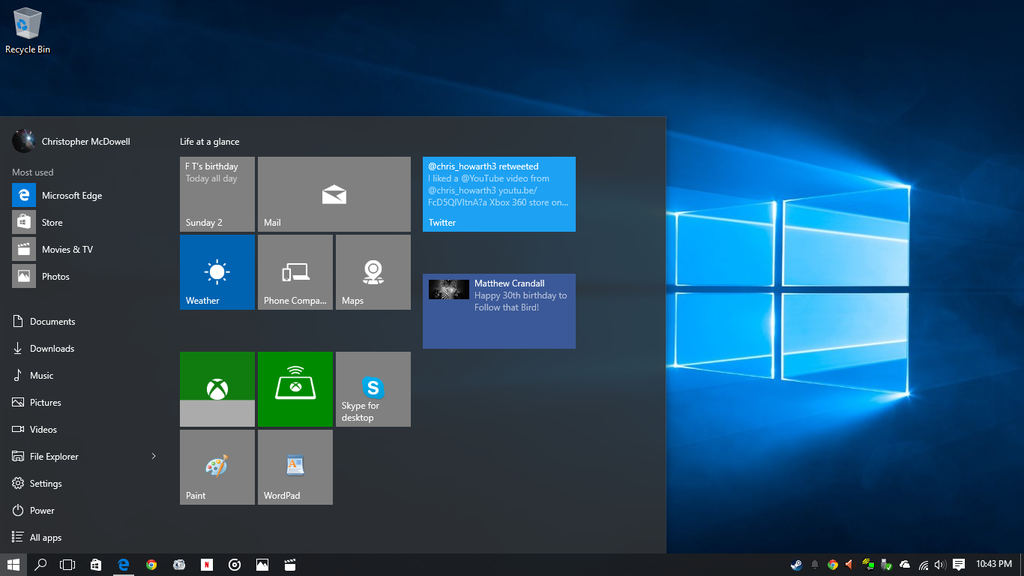Select Settings in the Start menu

pyautogui.click(x=45, y=484)
